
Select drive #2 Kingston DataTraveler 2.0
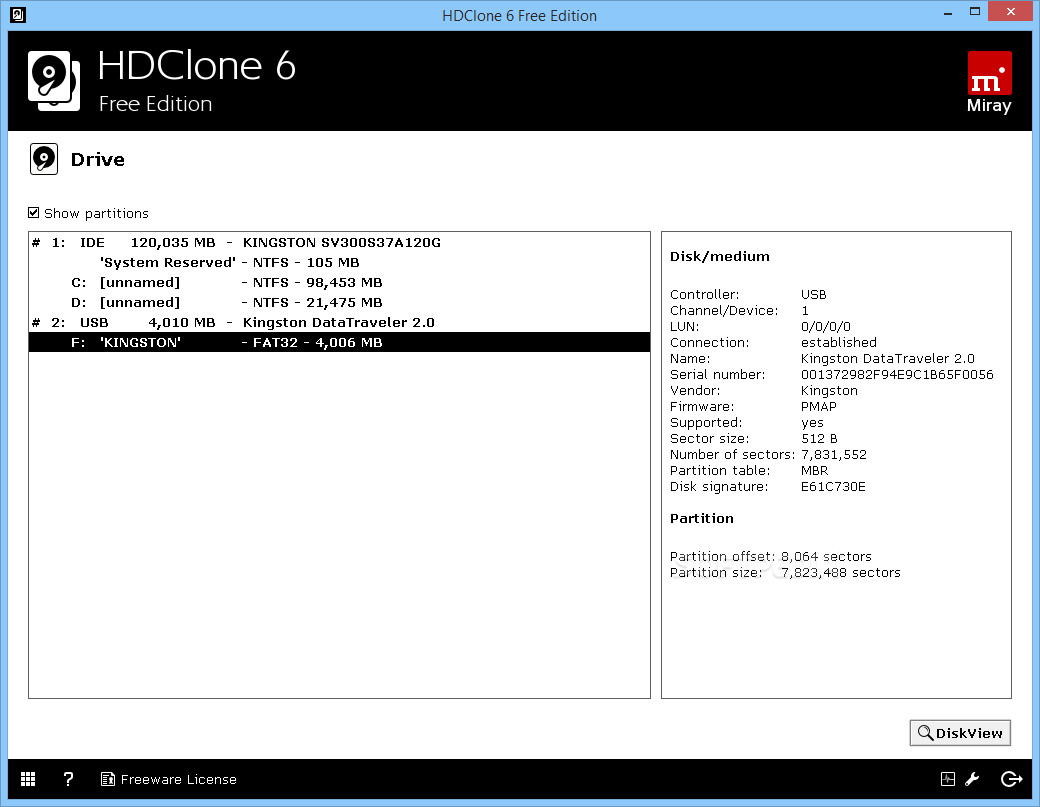click(339, 322)
